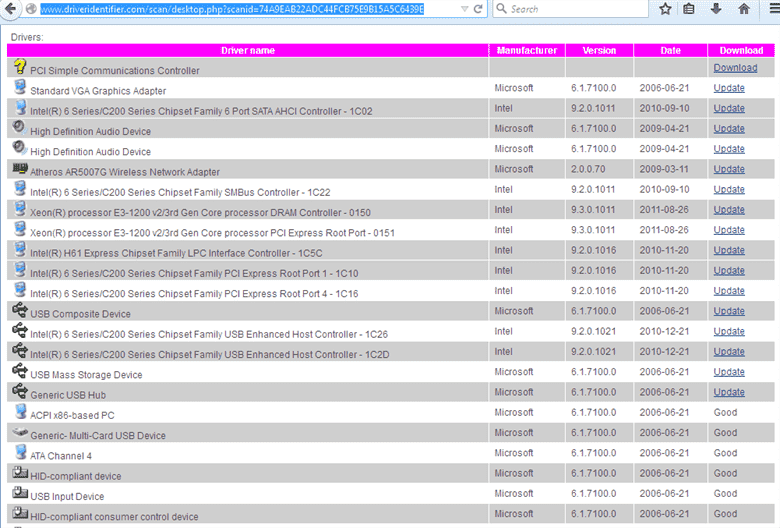The height and width of the screenshot is (528, 780).
Task: Update the SATA AHCI Controller 1C02 driver
Action: (x=729, y=108)
